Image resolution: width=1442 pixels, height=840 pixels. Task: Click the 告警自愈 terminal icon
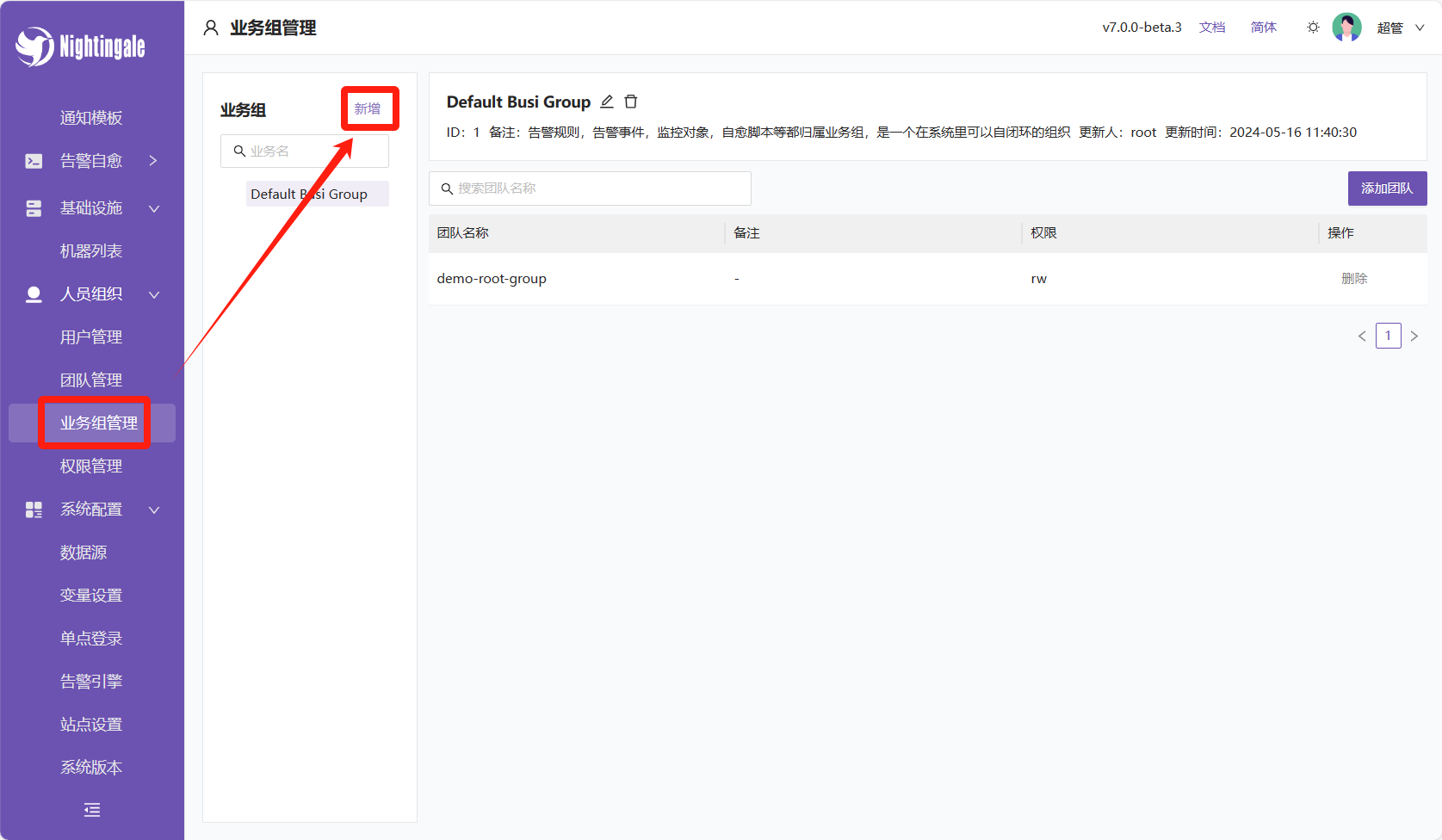[34, 161]
